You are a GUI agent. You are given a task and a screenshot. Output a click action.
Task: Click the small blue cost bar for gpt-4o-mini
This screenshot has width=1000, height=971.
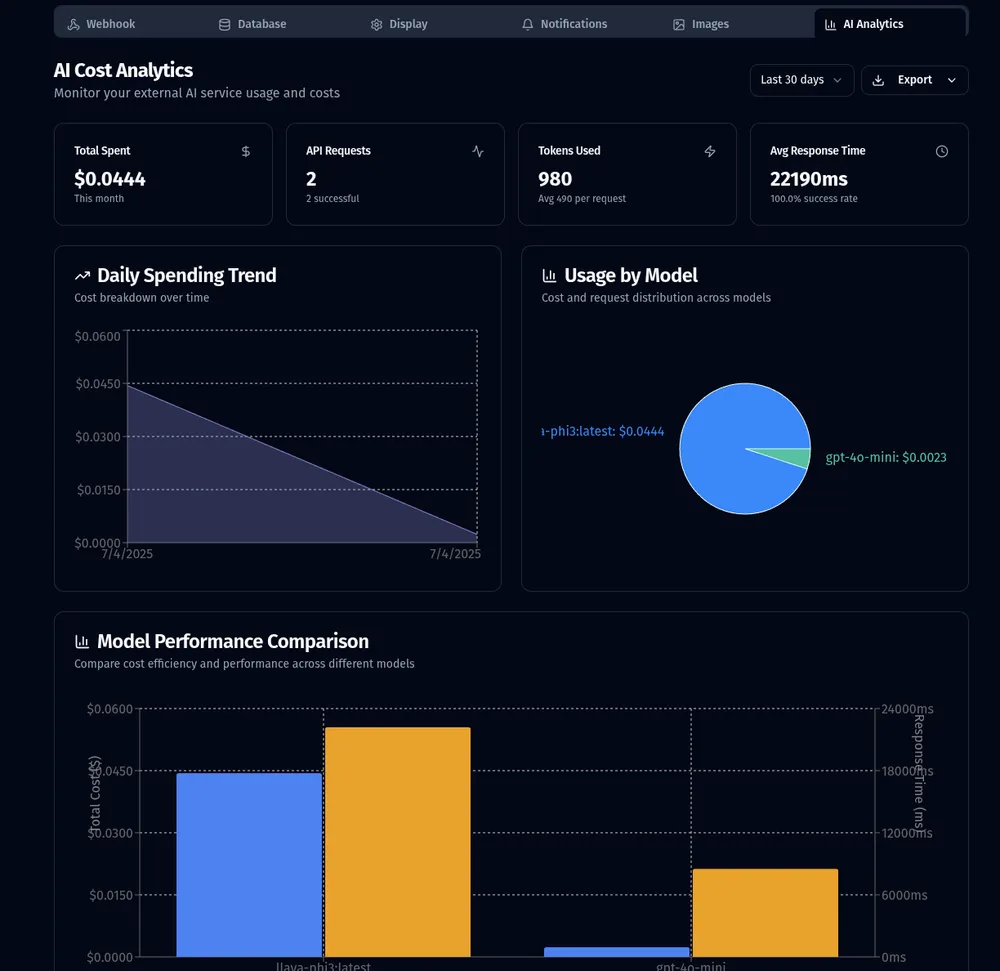click(617, 952)
